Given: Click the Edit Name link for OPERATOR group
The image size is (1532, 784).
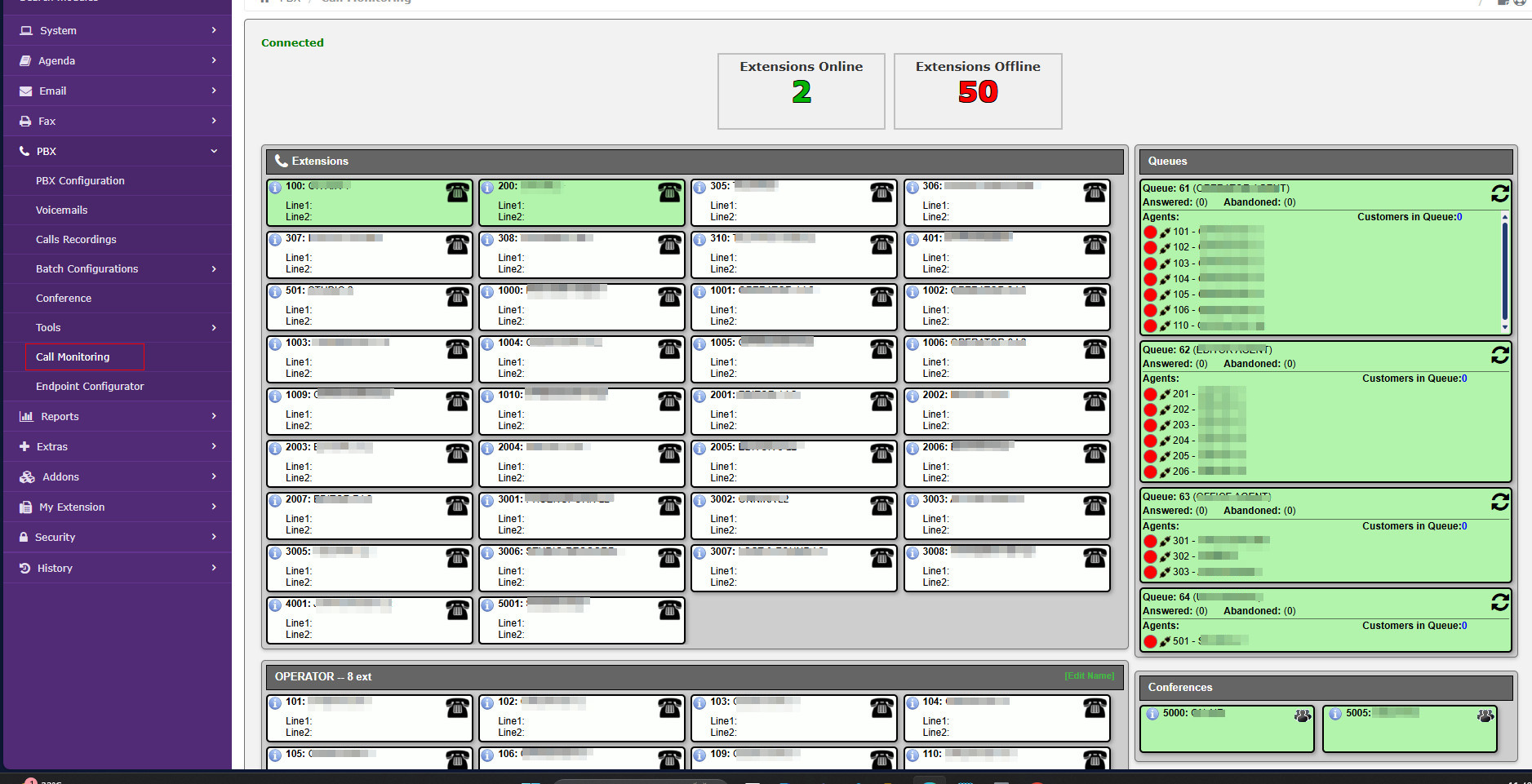Looking at the screenshot, I should [1089, 675].
